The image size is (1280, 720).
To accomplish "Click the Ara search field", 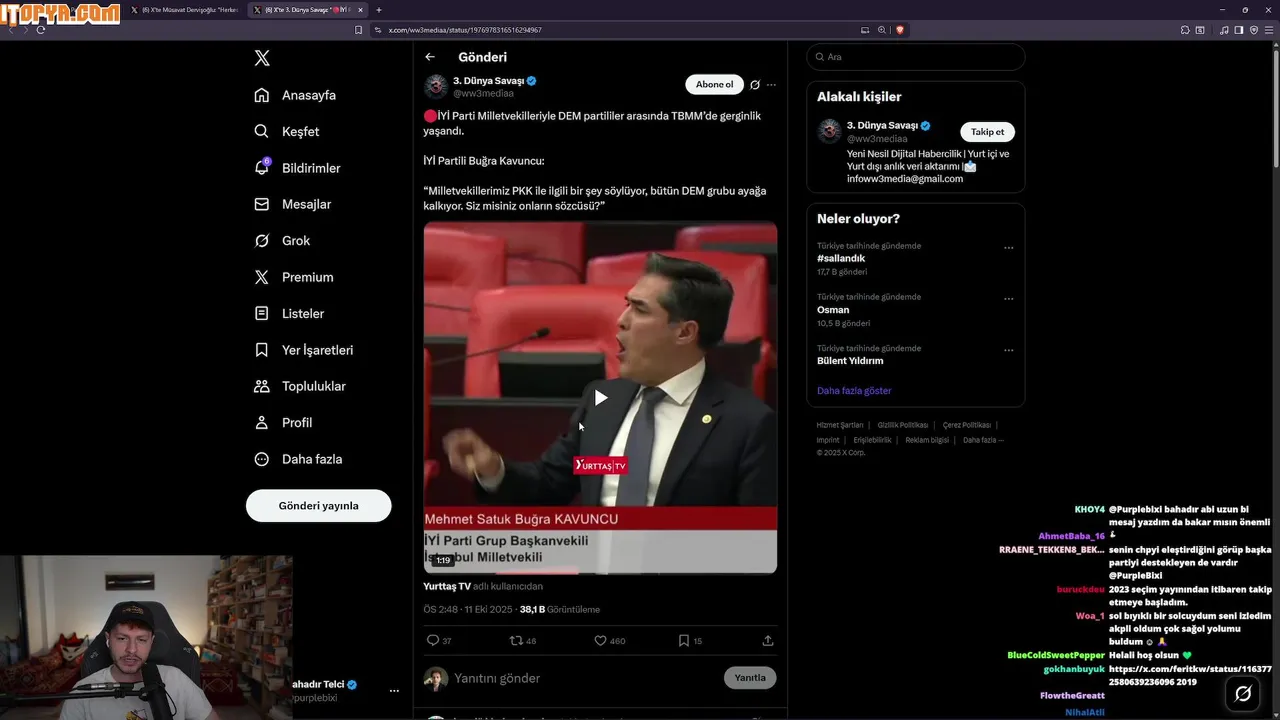I will 916,57.
